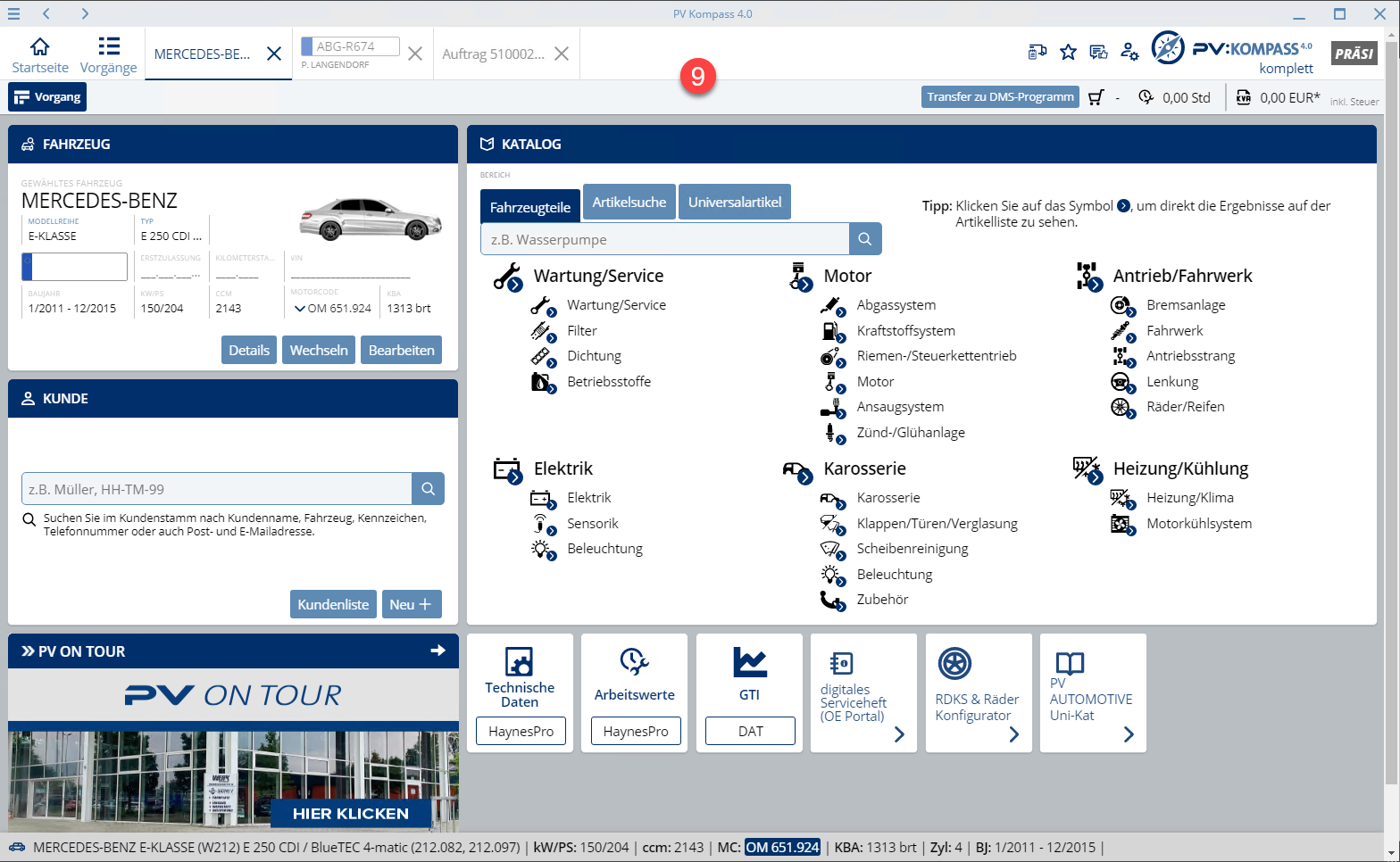The image size is (1400, 862).
Task: Select the Artikelsuche tab
Action: tap(629, 202)
